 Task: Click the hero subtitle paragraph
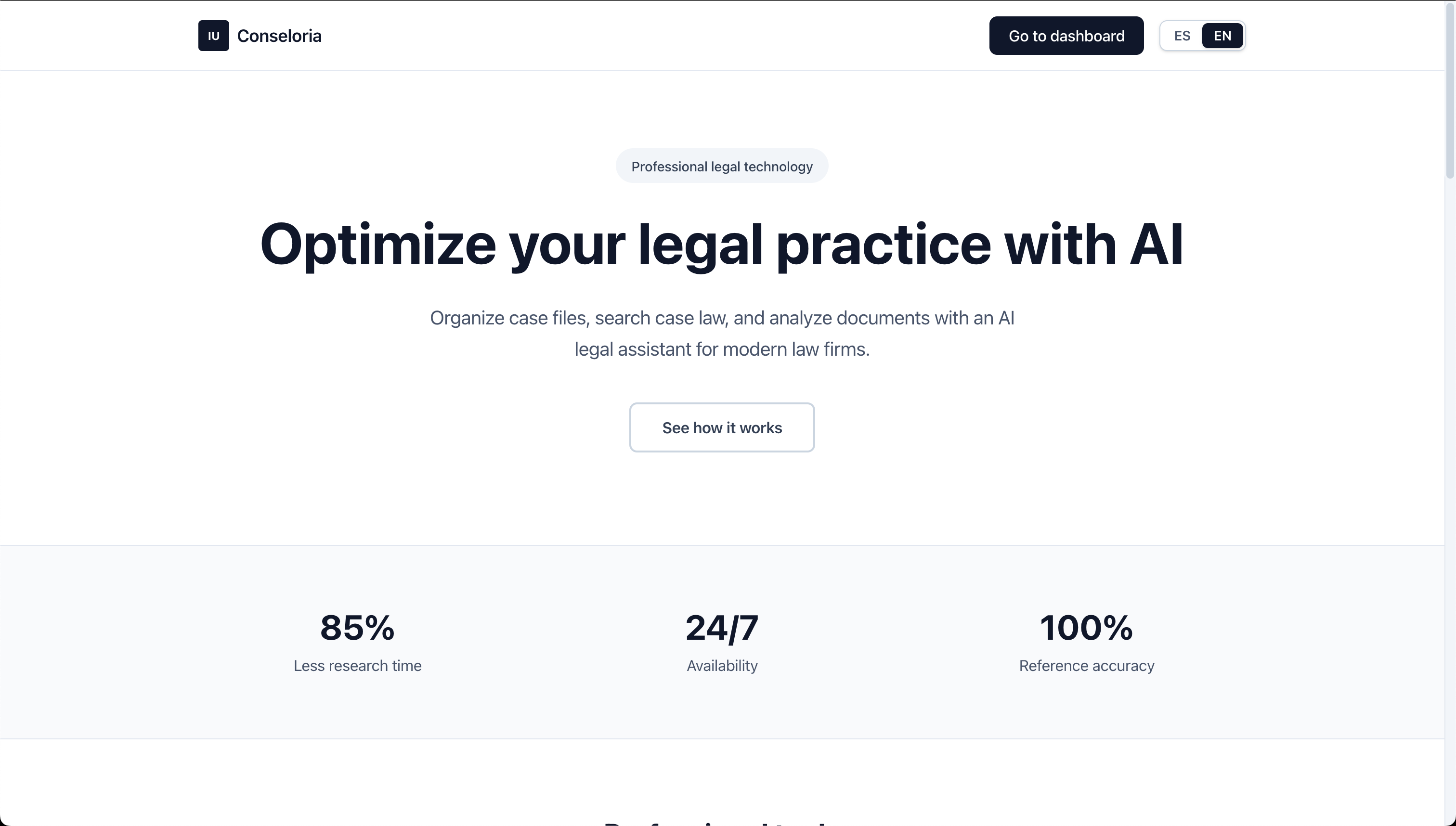click(721, 333)
